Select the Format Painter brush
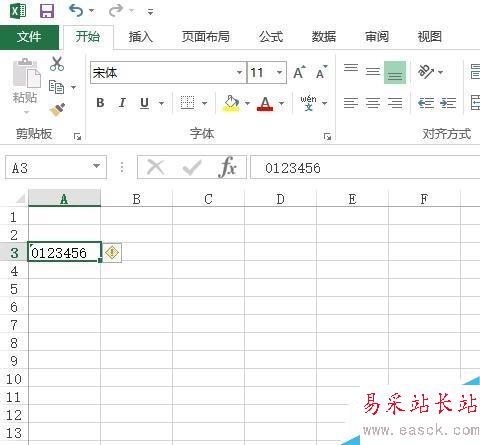The height and width of the screenshot is (445, 480). pos(57,110)
